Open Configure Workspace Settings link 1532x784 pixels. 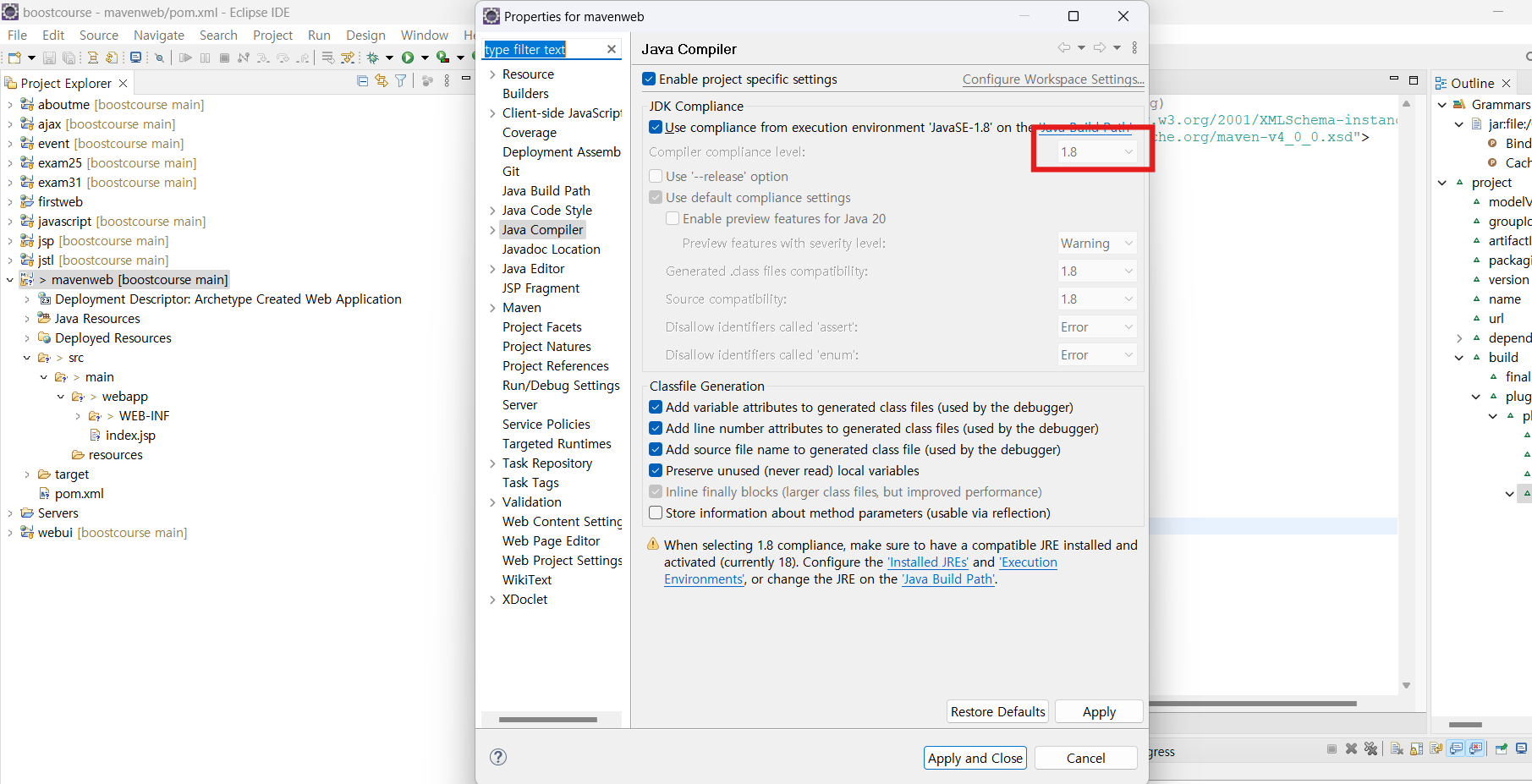[x=1053, y=79]
